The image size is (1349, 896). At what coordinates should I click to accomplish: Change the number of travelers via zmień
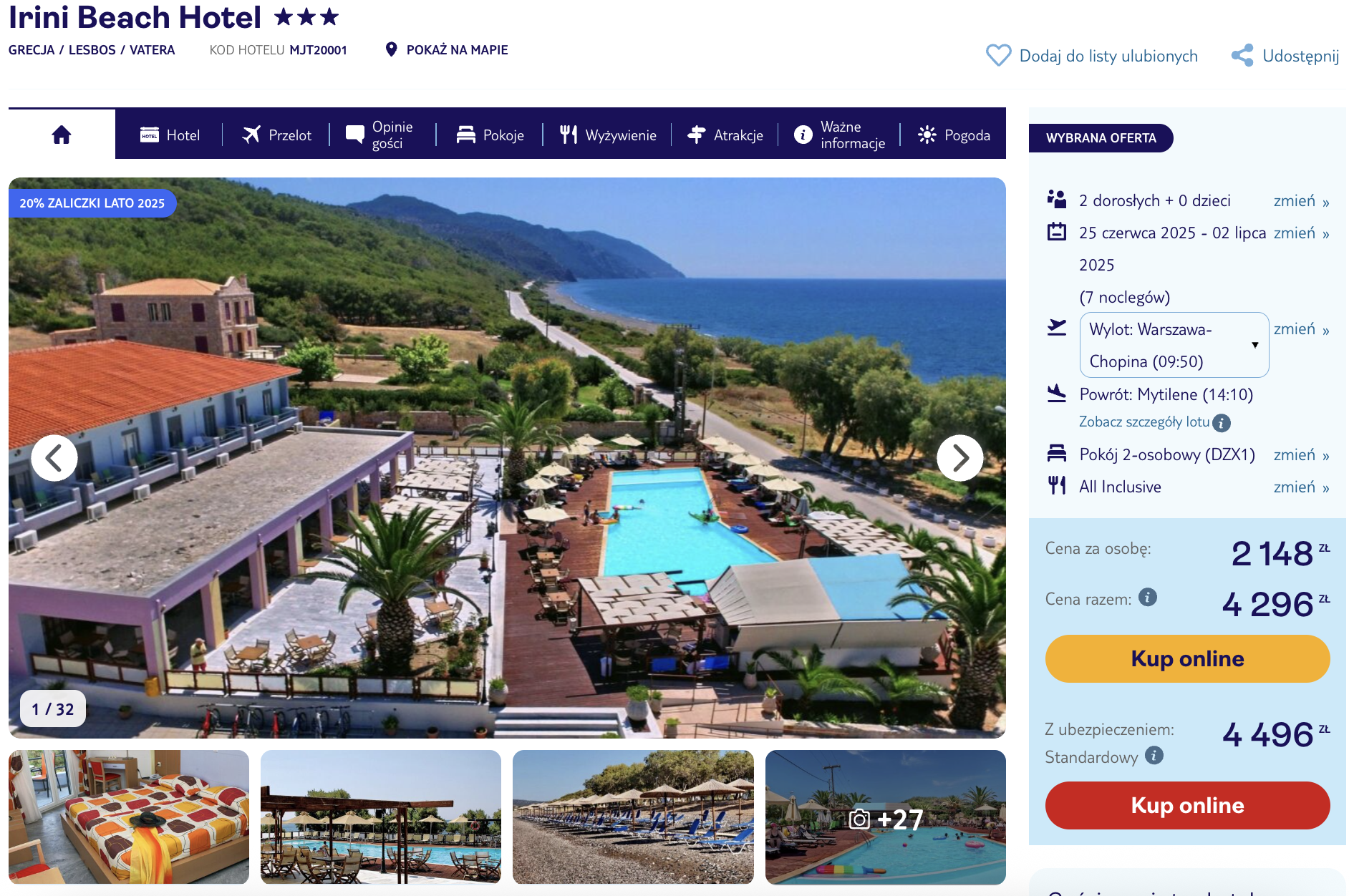tap(1301, 201)
